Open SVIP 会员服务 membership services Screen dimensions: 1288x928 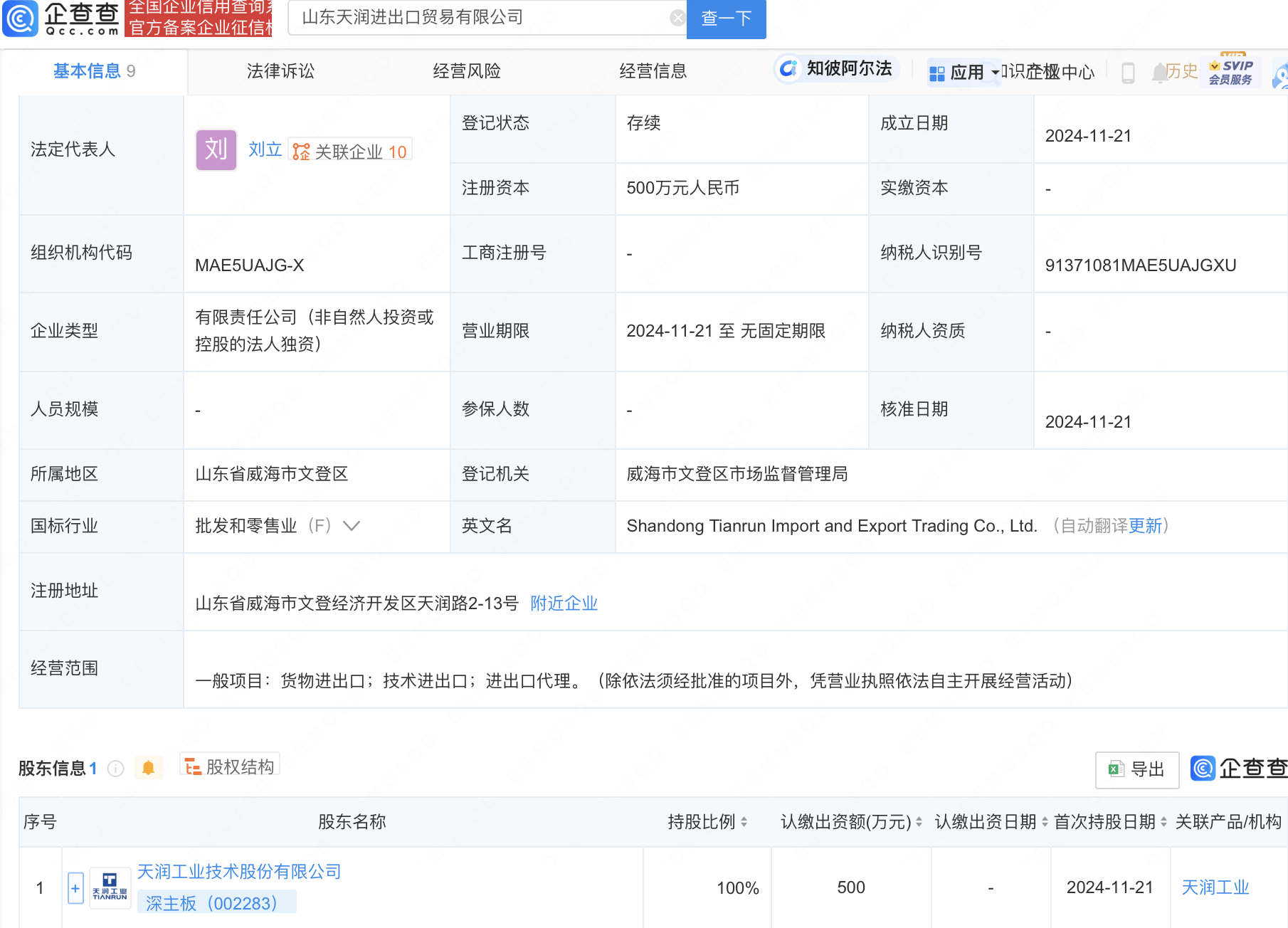[1231, 70]
